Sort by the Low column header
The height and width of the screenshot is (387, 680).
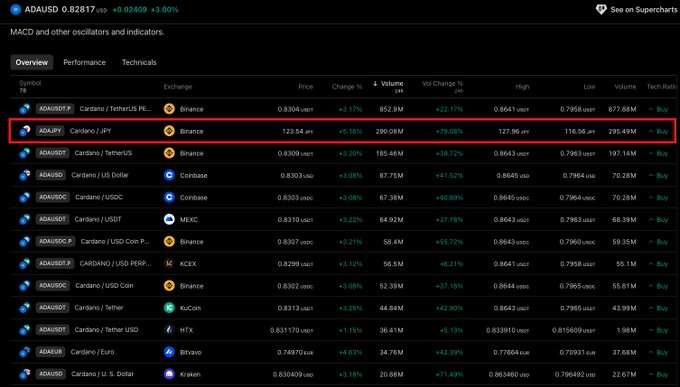point(589,87)
